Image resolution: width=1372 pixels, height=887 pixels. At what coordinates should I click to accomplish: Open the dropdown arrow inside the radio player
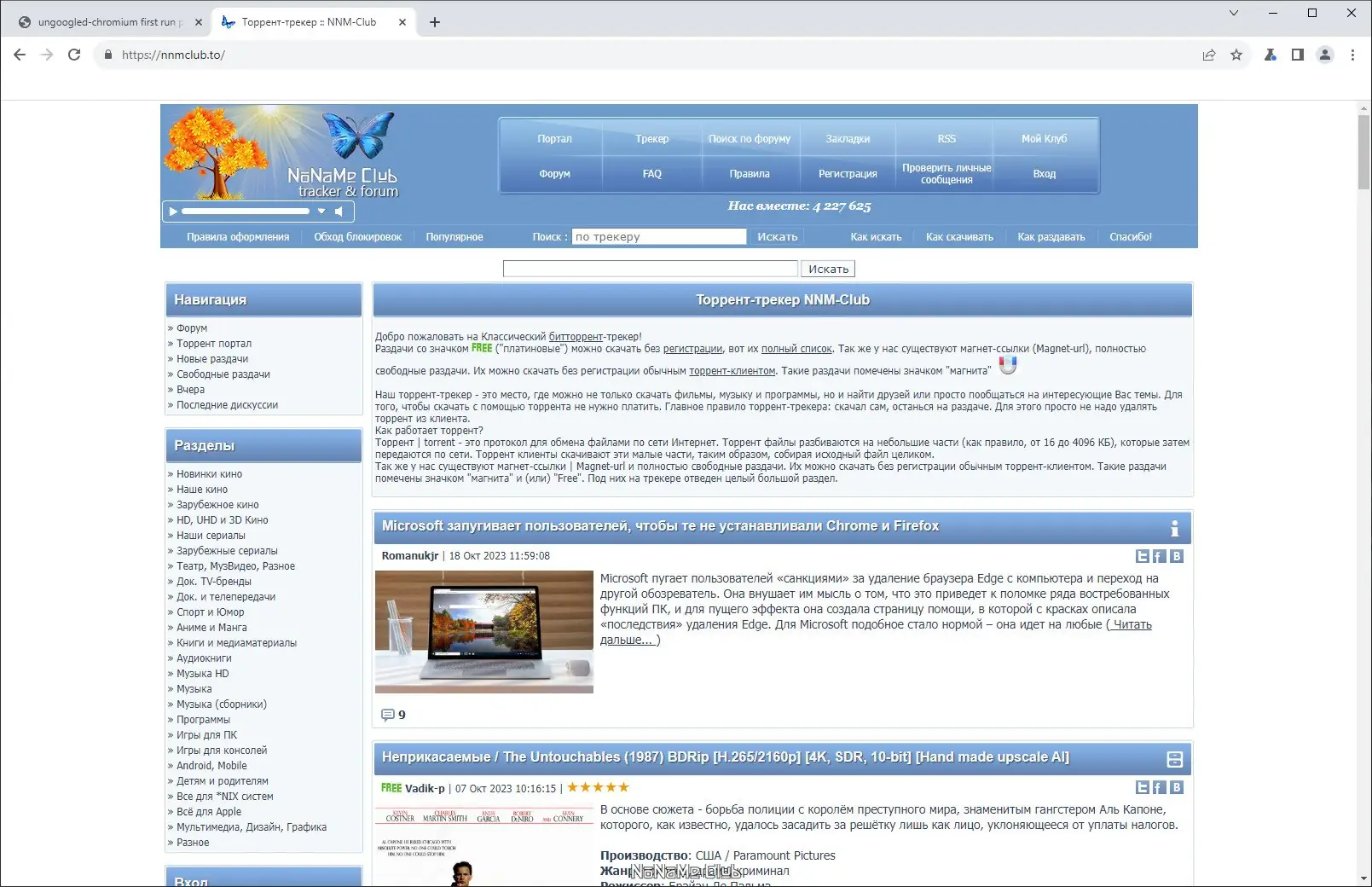(x=322, y=211)
